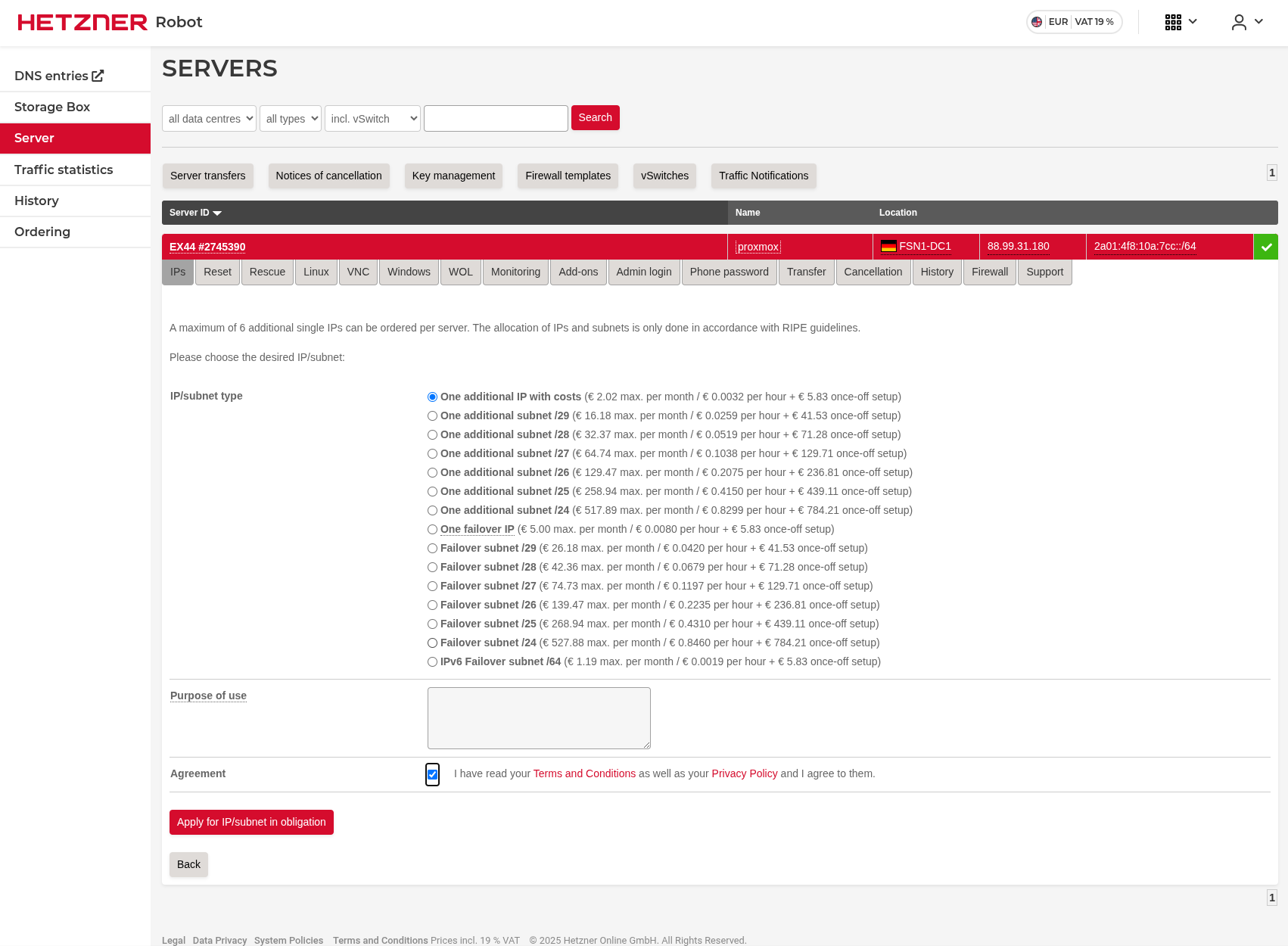The height and width of the screenshot is (946, 1288).
Task: Open the Privacy Policy link
Action: tap(744, 773)
